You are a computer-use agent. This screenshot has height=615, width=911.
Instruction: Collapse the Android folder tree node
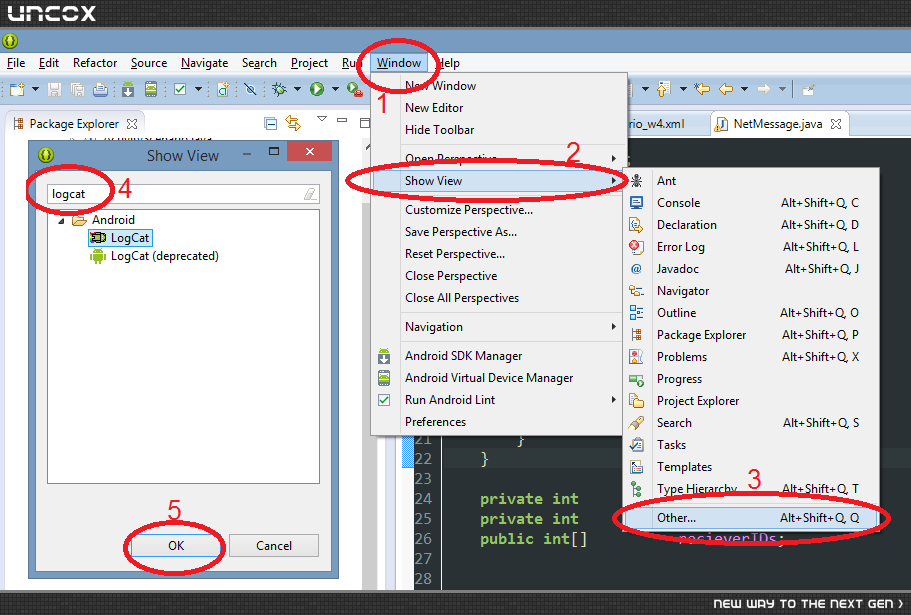coord(61,221)
